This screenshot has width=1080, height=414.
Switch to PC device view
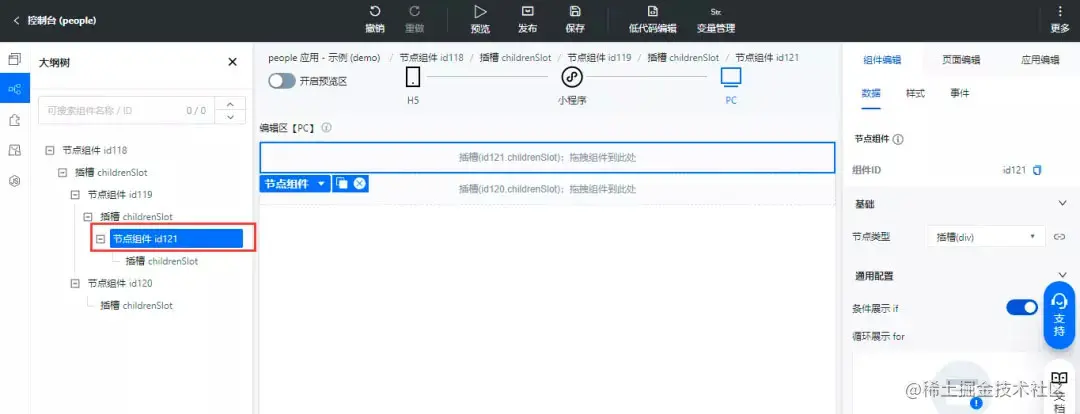click(x=731, y=85)
